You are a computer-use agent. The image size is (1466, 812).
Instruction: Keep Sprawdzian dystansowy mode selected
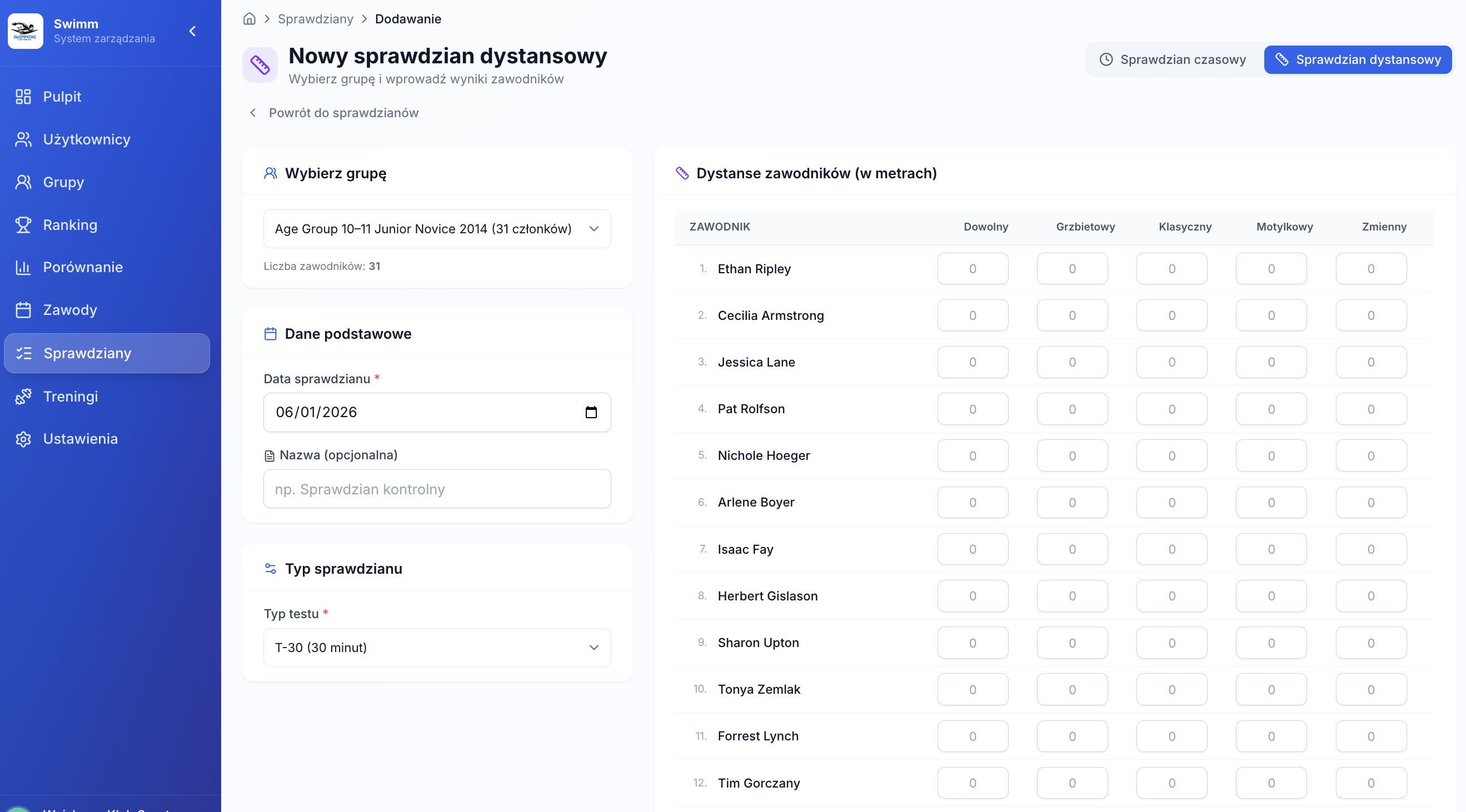coord(1357,59)
